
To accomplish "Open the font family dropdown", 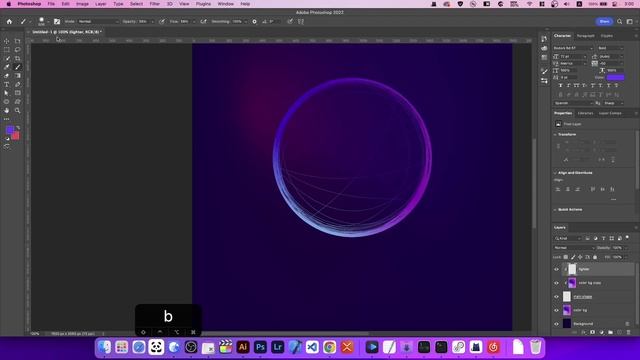I will point(573,48).
